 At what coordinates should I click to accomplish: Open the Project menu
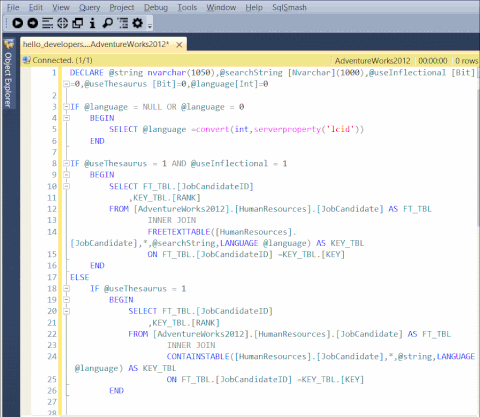pos(122,7)
